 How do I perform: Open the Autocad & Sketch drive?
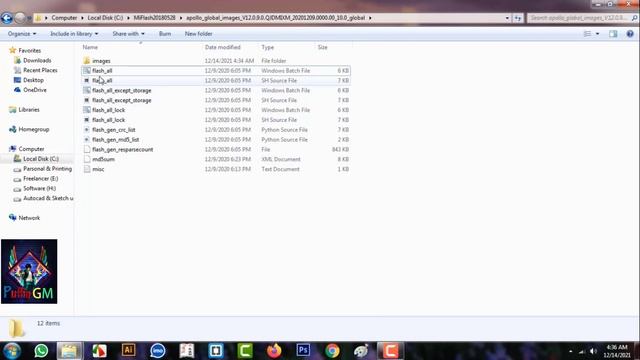[x=48, y=198]
